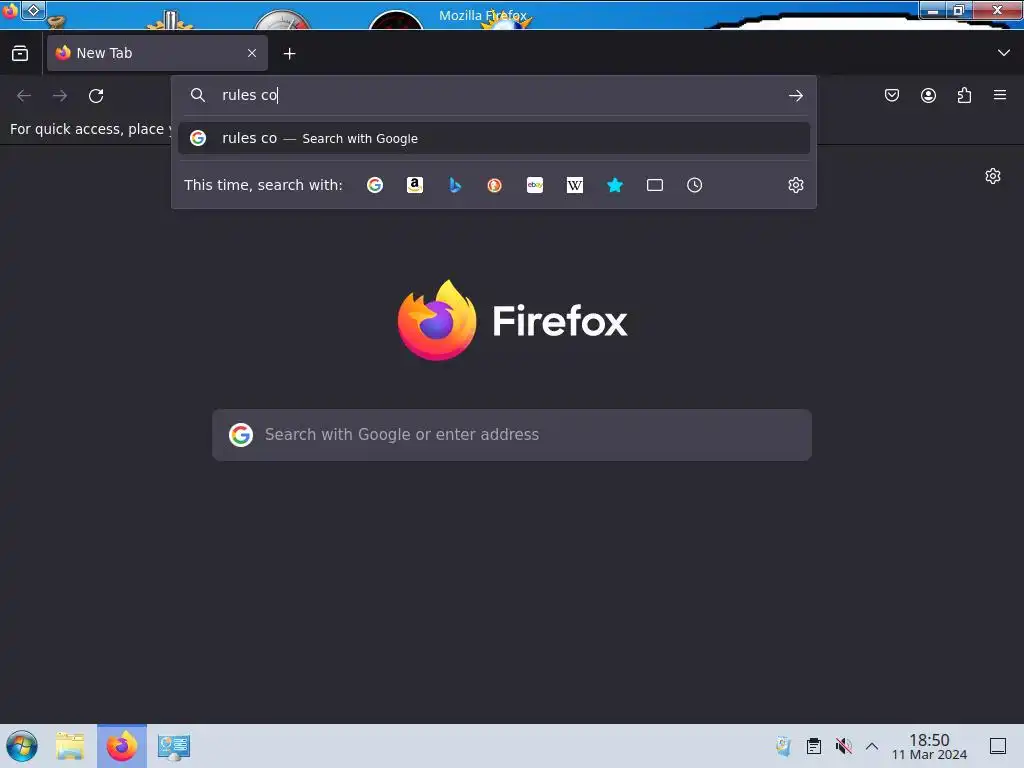Click 'This time, search with:' label
The width and height of the screenshot is (1024, 768).
click(x=263, y=185)
